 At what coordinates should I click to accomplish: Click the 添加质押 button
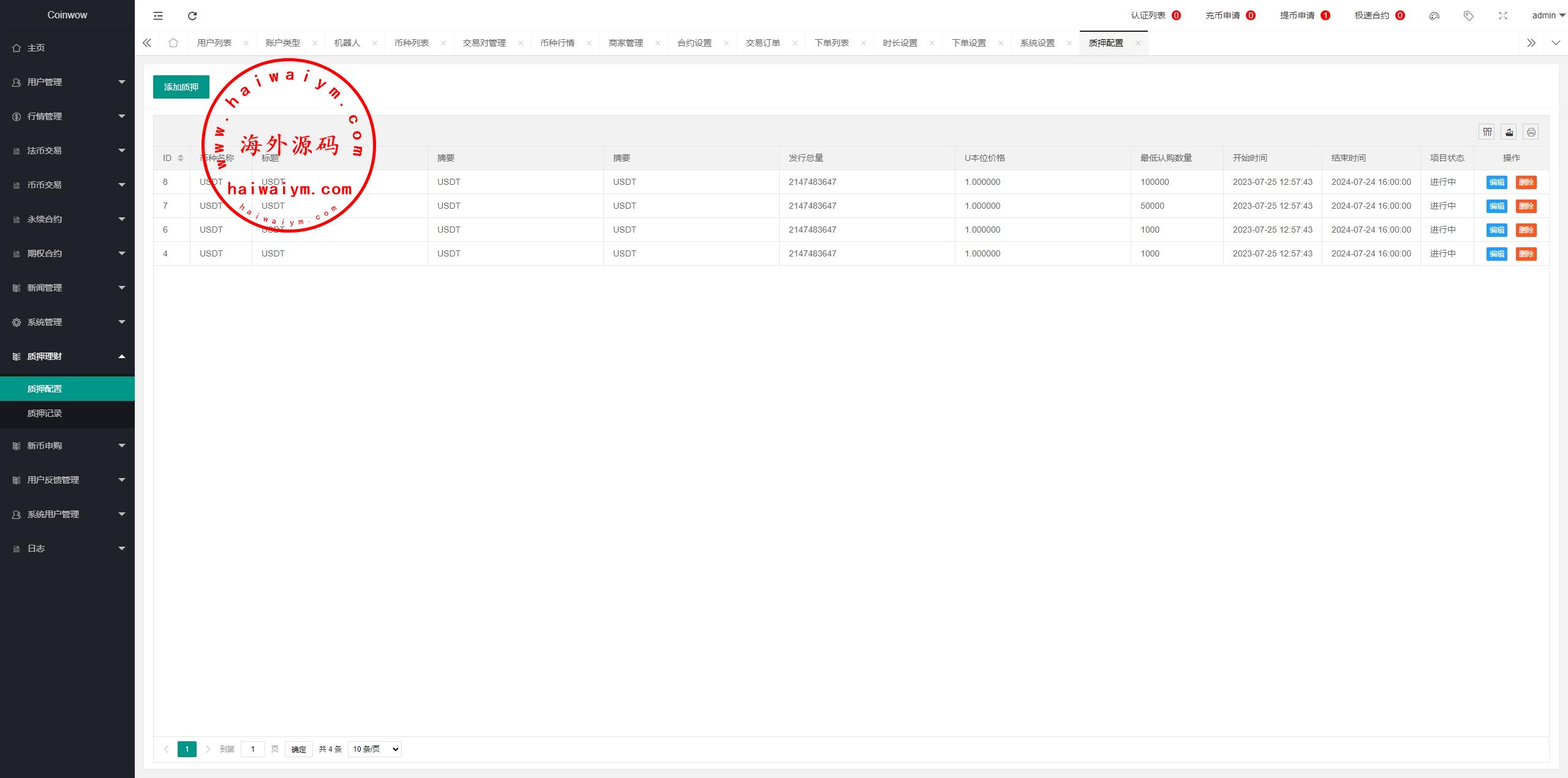tap(181, 87)
